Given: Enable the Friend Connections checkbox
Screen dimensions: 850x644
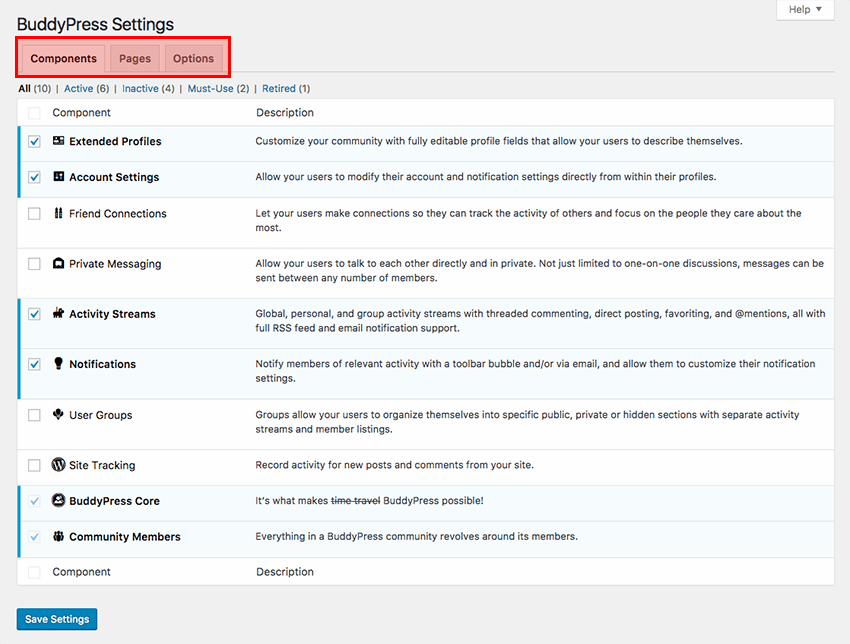Looking at the screenshot, I should point(34,214).
